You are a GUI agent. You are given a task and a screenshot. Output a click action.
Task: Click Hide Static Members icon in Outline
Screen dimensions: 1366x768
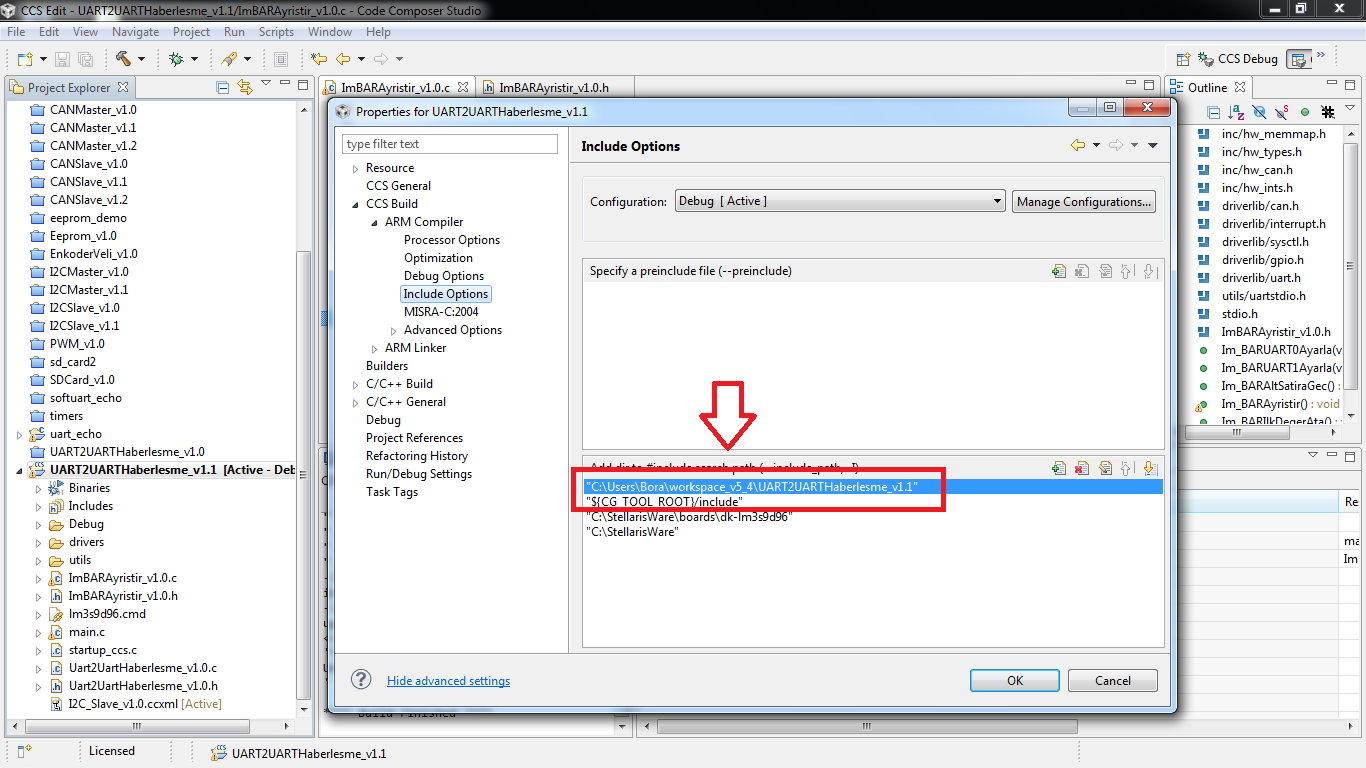[1281, 112]
